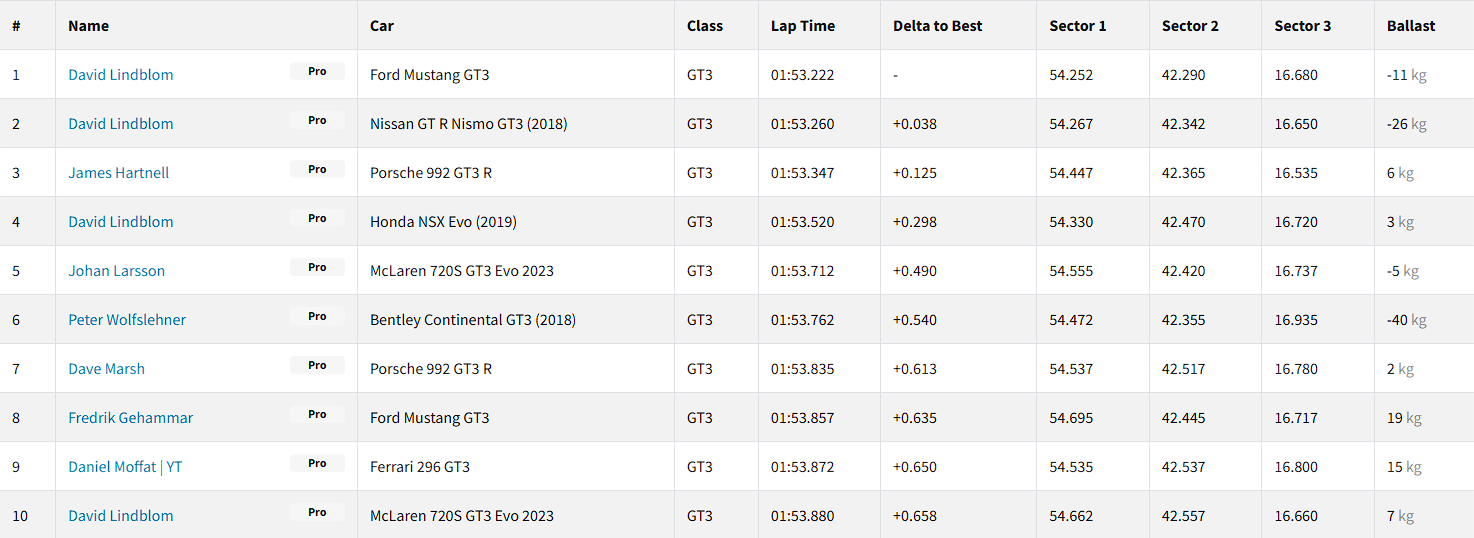Click the Delta to Best column header
The image size is (1474, 538).
pyautogui.click(x=938, y=26)
